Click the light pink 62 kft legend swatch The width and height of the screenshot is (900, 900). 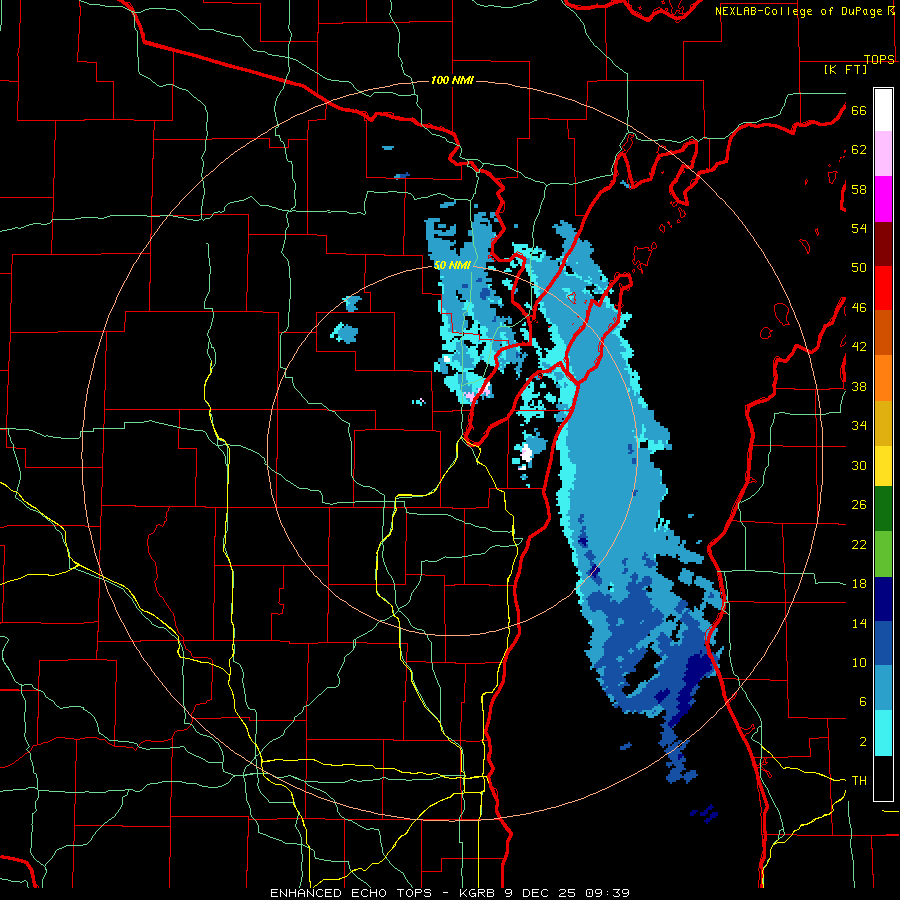(883, 154)
